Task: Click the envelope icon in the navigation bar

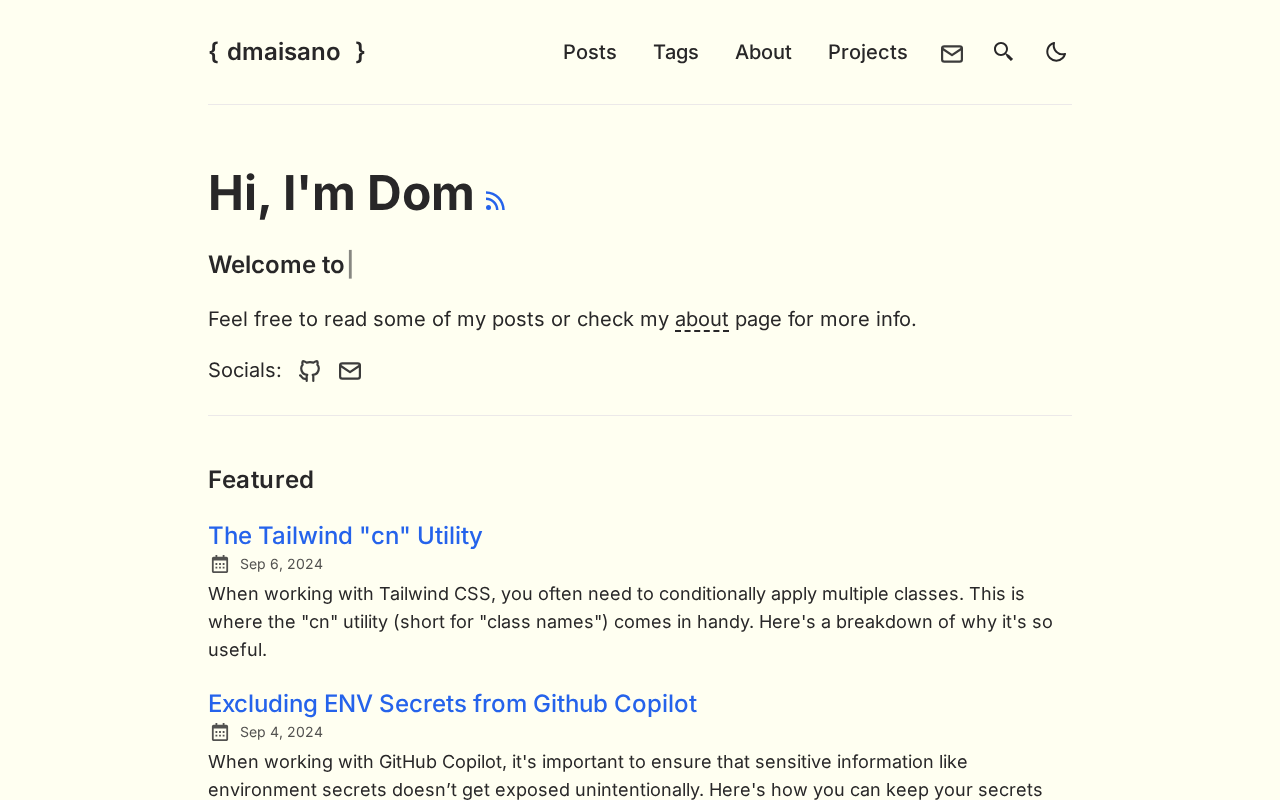Action: [x=952, y=53]
